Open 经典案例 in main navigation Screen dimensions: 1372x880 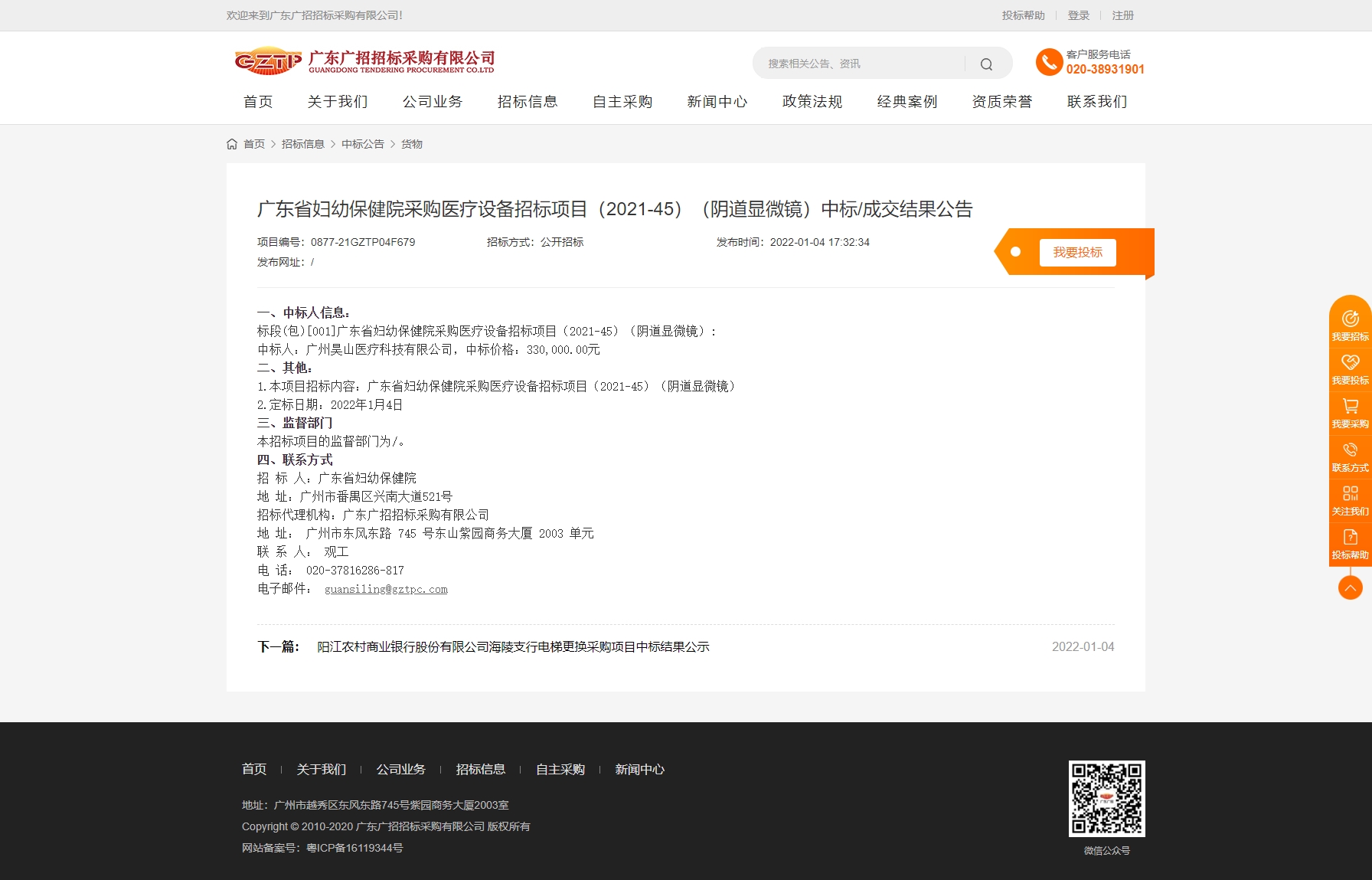point(907,102)
